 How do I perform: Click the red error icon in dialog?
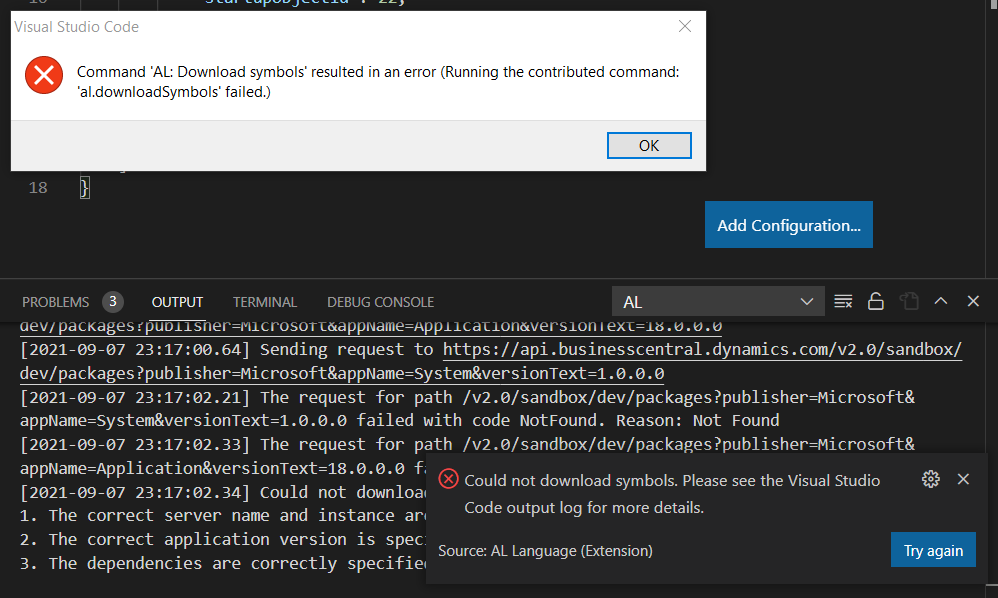[44, 75]
